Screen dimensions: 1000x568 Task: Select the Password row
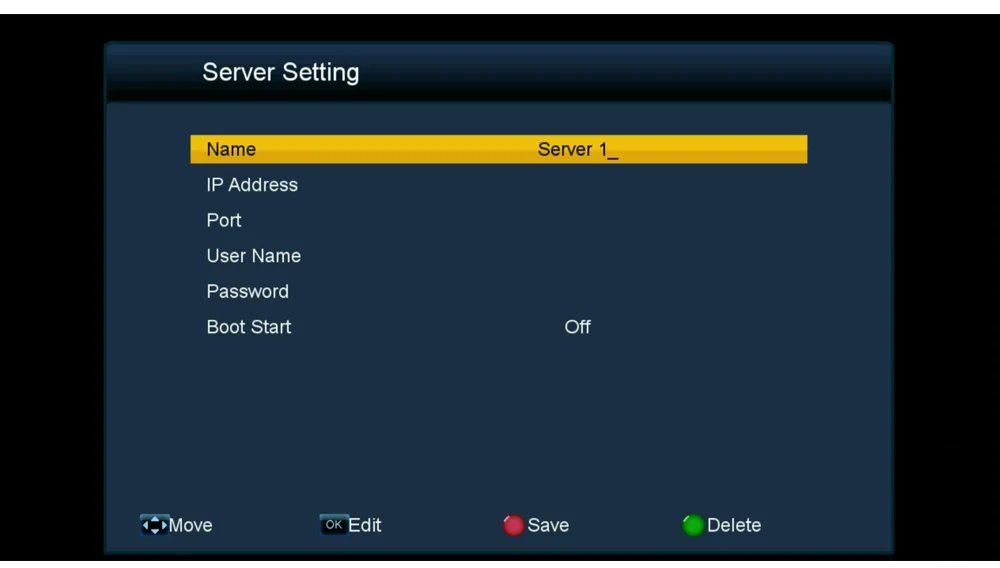(x=498, y=291)
